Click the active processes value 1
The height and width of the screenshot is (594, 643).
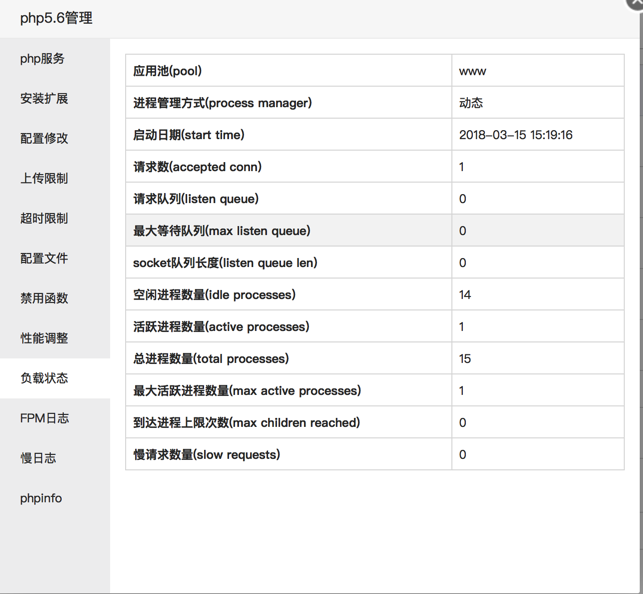(x=462, y=327)
